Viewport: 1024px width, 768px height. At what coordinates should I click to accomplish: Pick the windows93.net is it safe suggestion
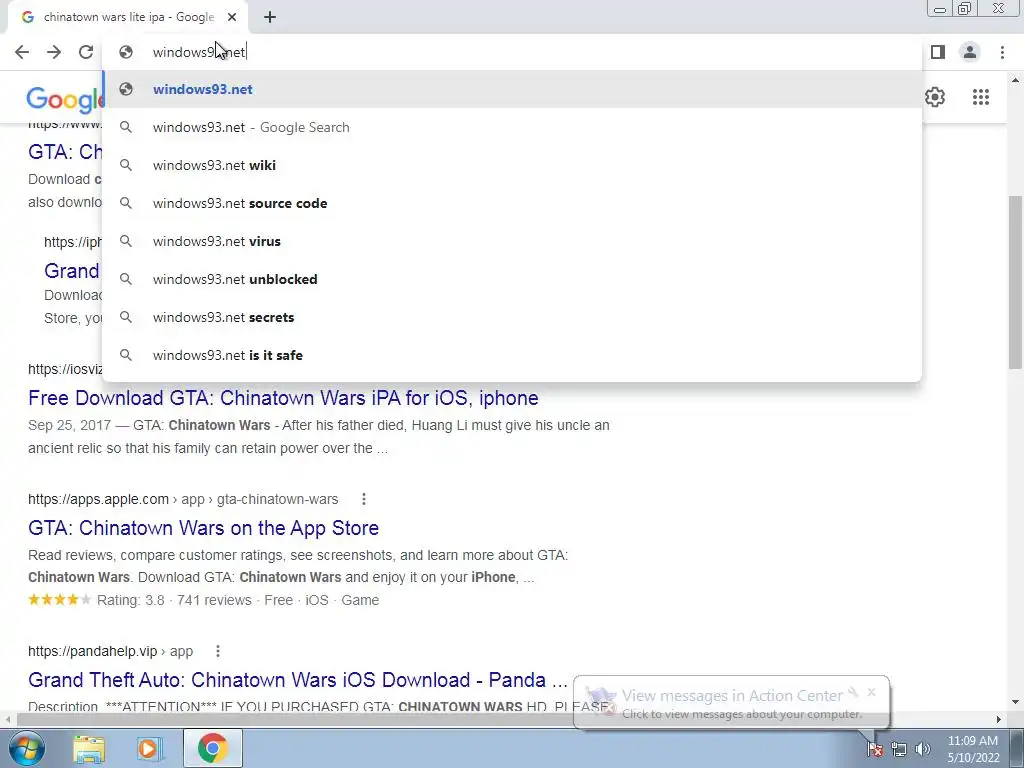tap(512, 355)
